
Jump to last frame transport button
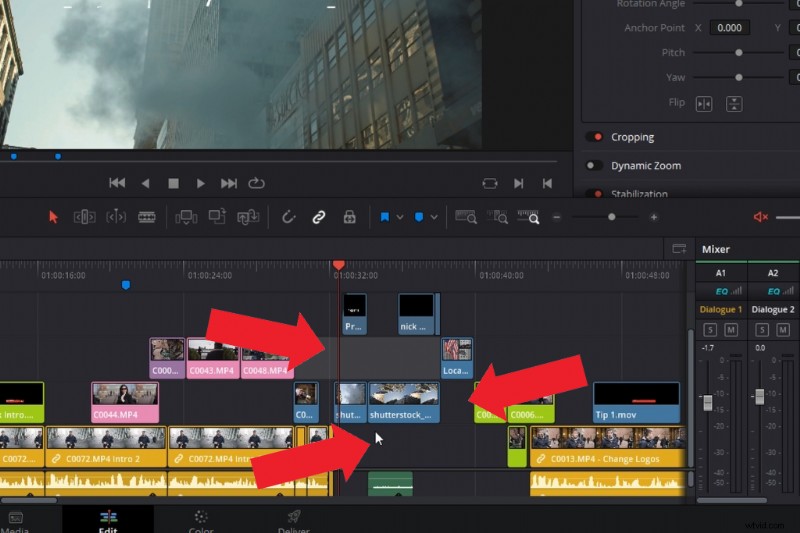coord(229,183)
